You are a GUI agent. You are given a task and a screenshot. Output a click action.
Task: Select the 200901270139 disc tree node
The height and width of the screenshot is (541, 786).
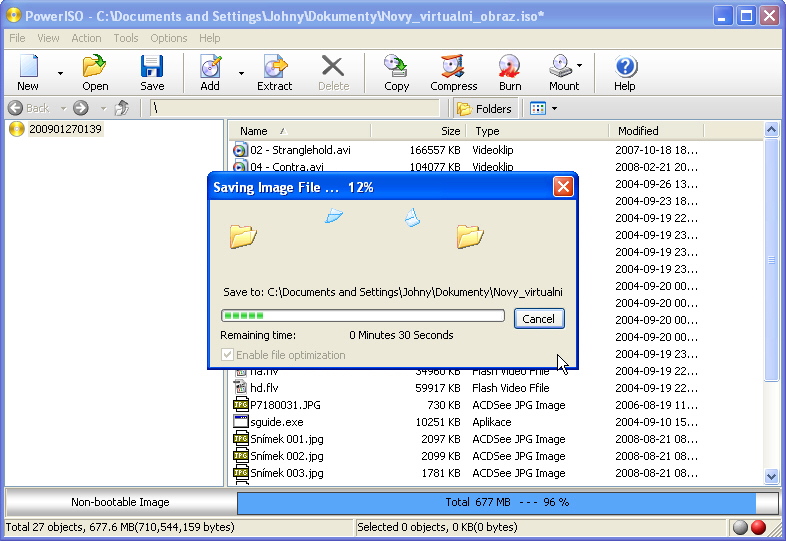[65, 129]
